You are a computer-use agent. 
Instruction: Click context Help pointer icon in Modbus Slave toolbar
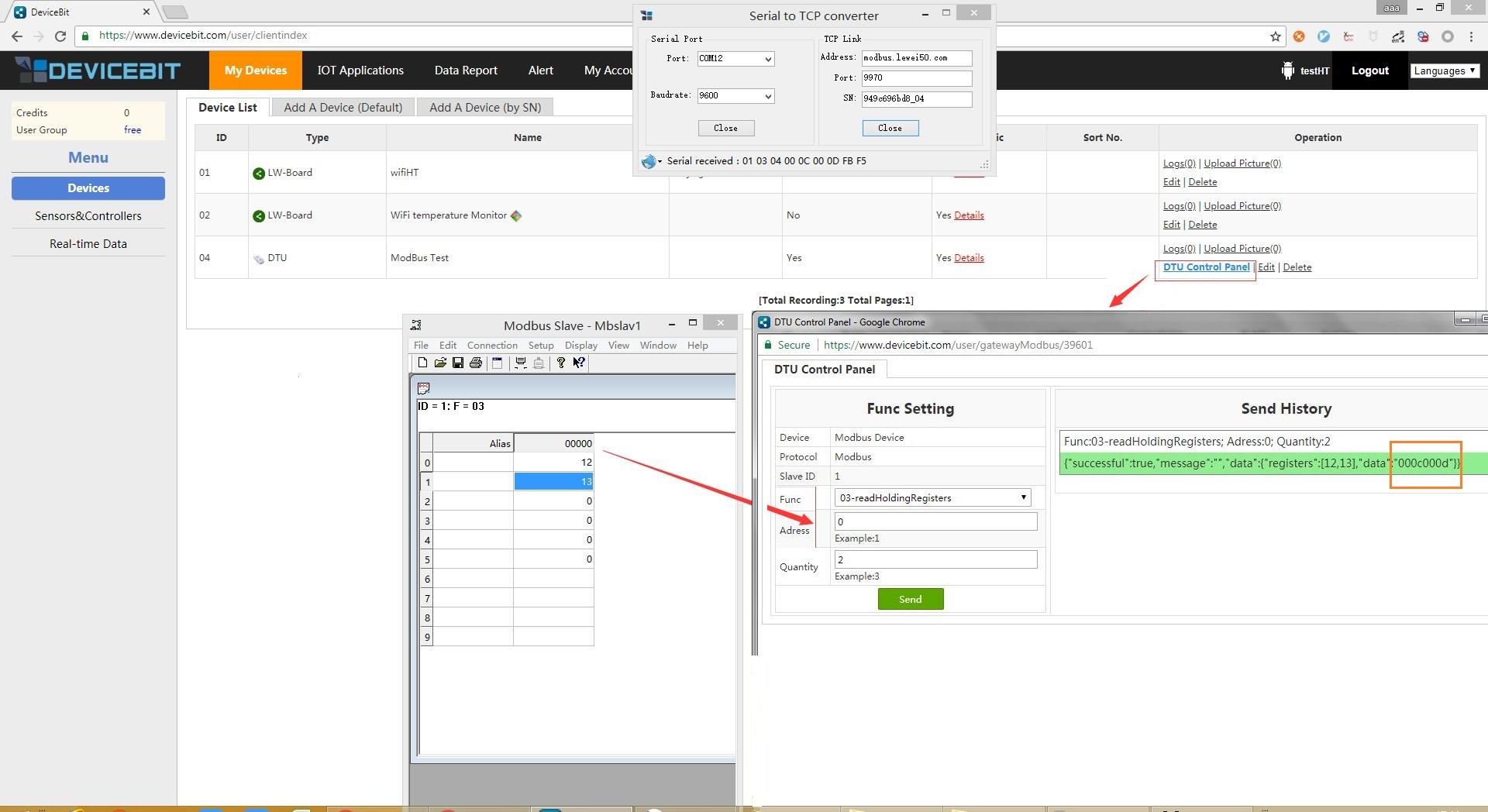coord(579,363)
